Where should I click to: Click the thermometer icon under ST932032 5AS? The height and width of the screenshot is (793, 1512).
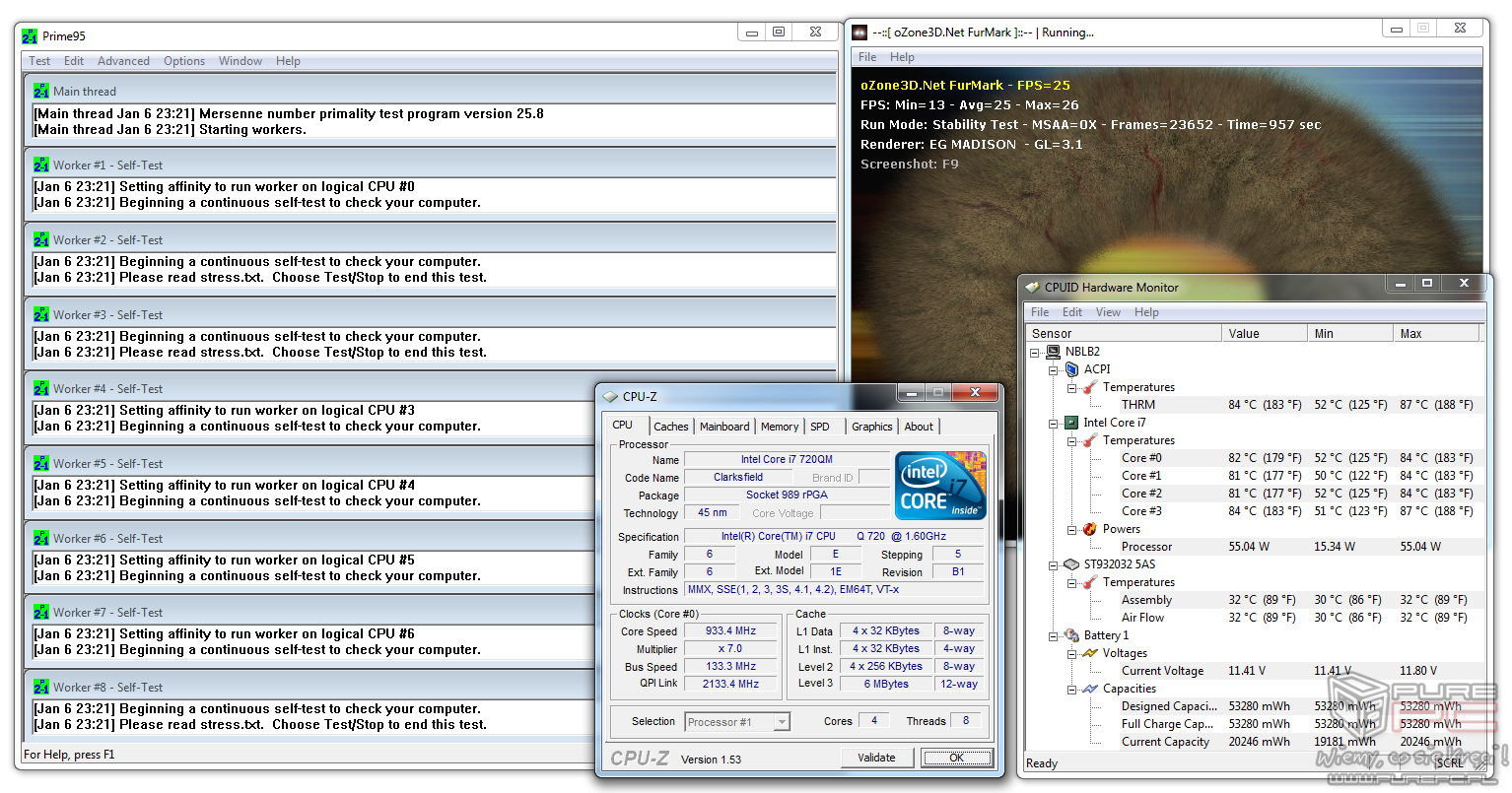pos(1090,582)
